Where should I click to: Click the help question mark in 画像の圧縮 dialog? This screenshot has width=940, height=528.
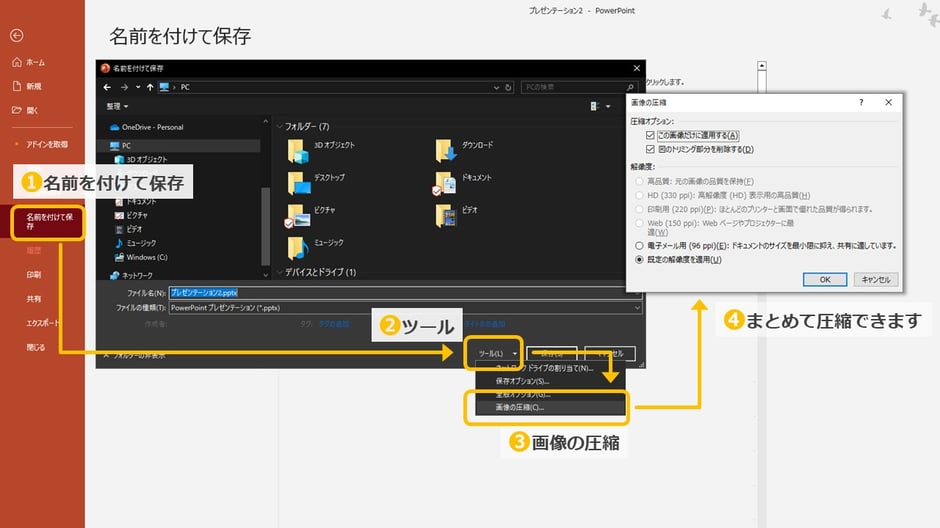[x=861, y=103]
